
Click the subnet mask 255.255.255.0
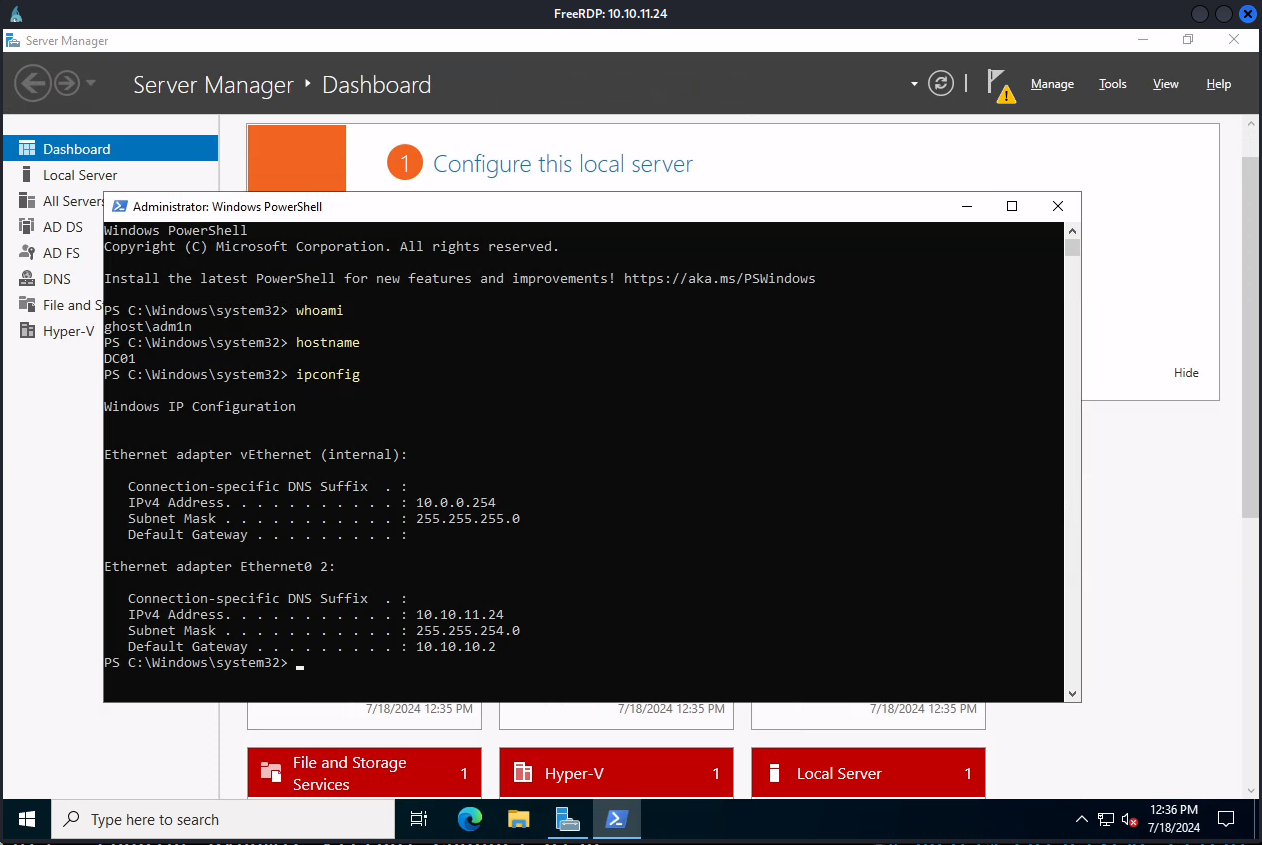click(468, 518)
